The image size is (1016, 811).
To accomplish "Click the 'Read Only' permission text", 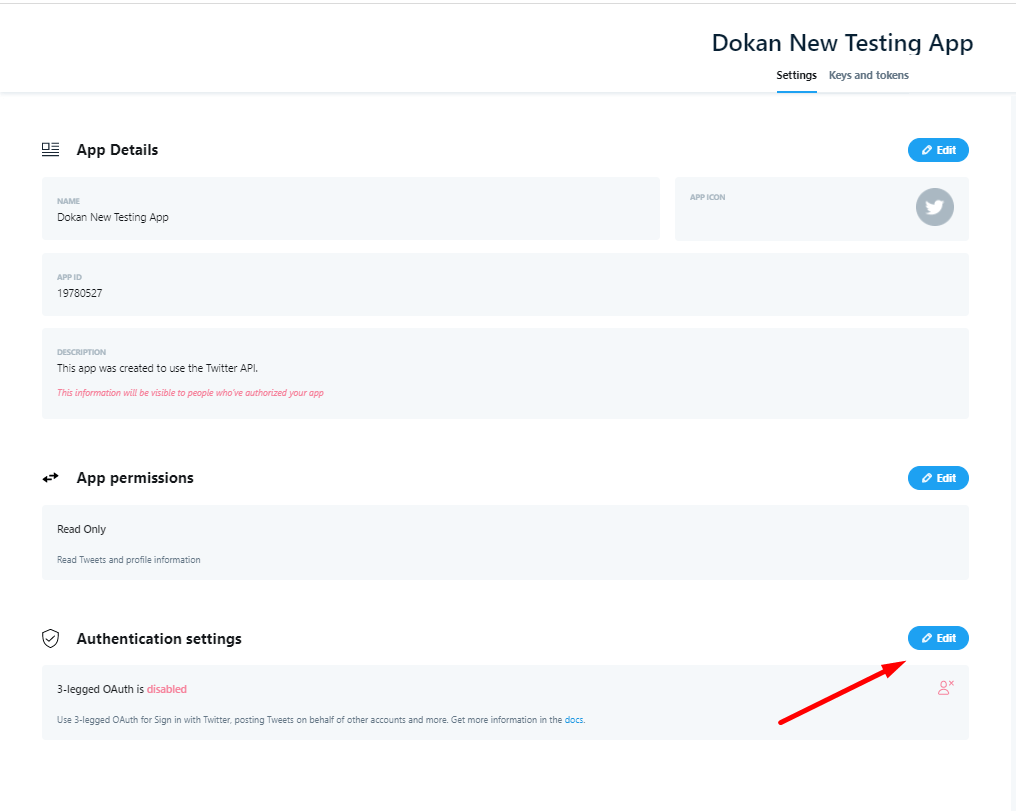I will 82,529.
